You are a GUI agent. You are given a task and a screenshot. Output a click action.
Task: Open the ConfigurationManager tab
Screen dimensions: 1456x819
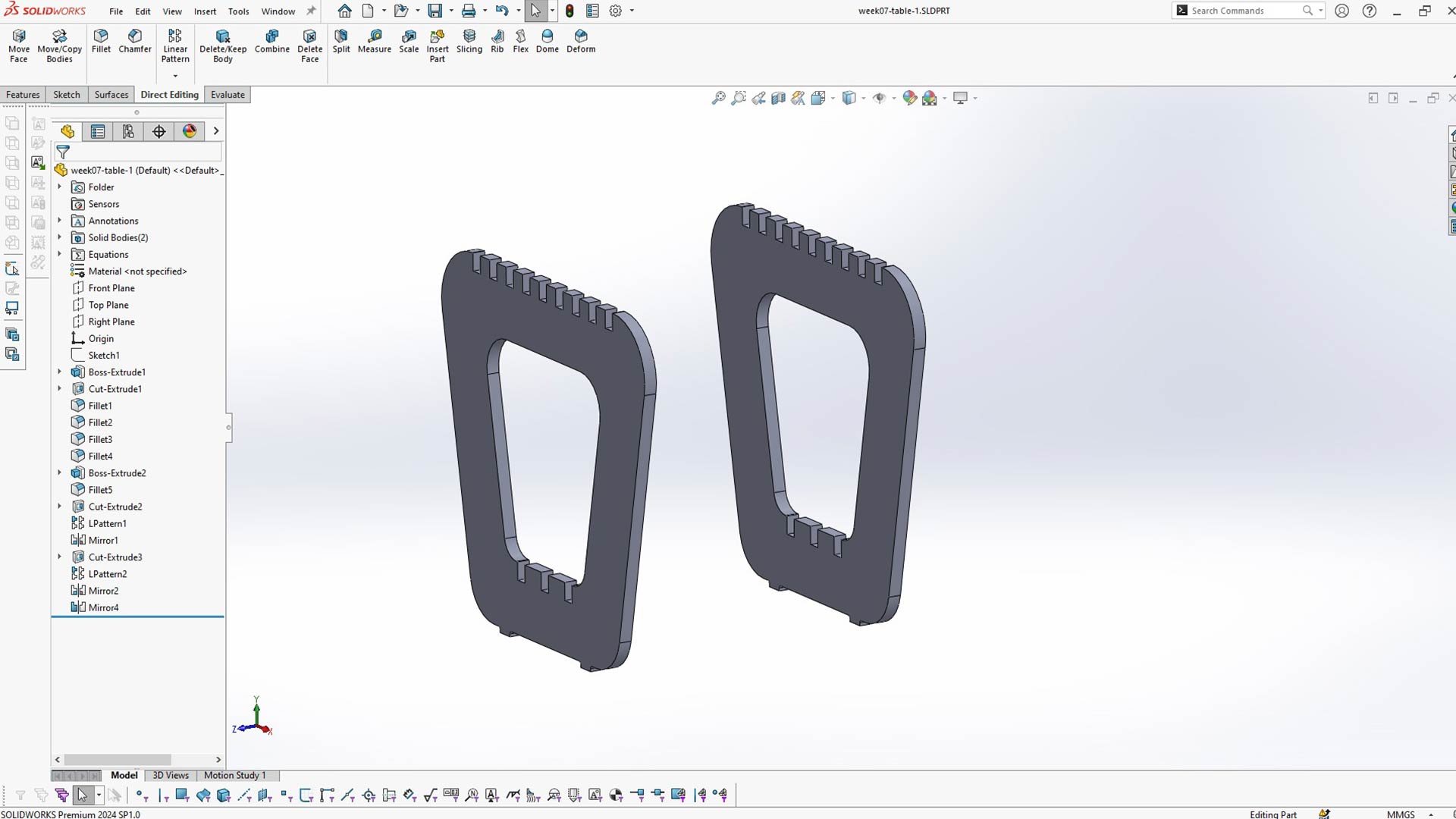coord(128,131)
